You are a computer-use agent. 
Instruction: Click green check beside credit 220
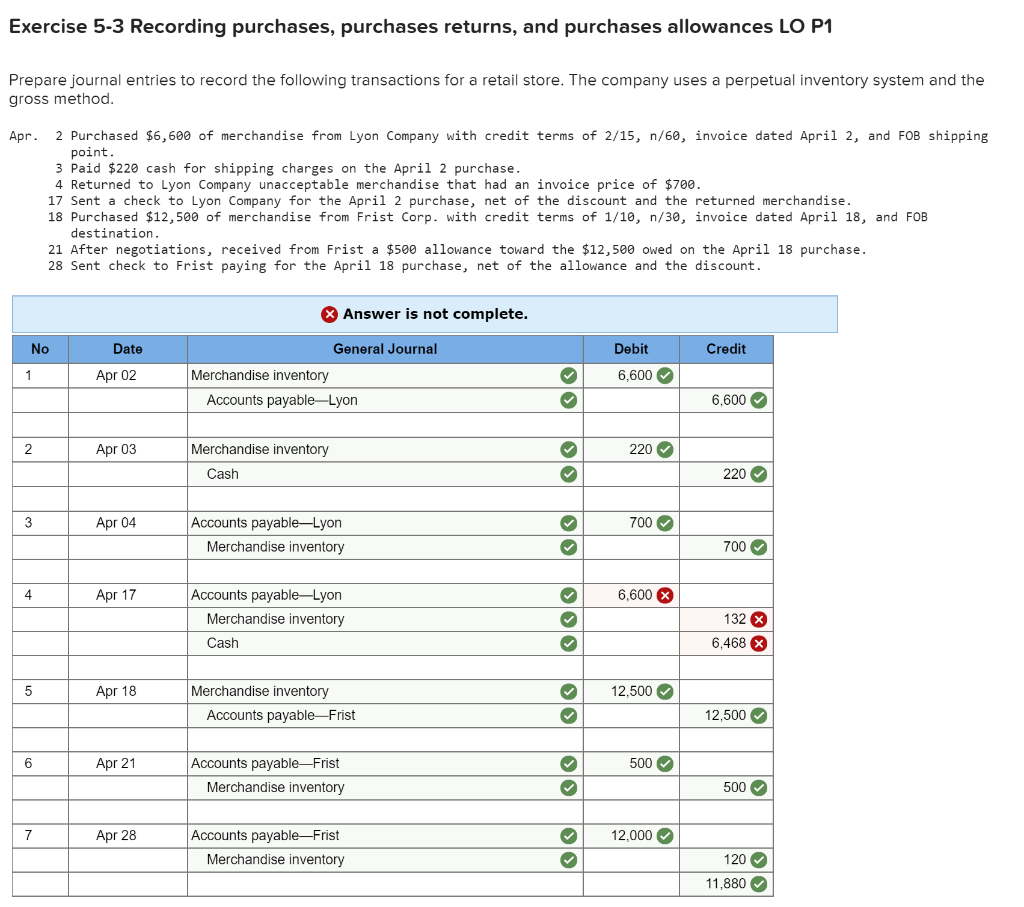pyautogui.click(x=758, y=474)
